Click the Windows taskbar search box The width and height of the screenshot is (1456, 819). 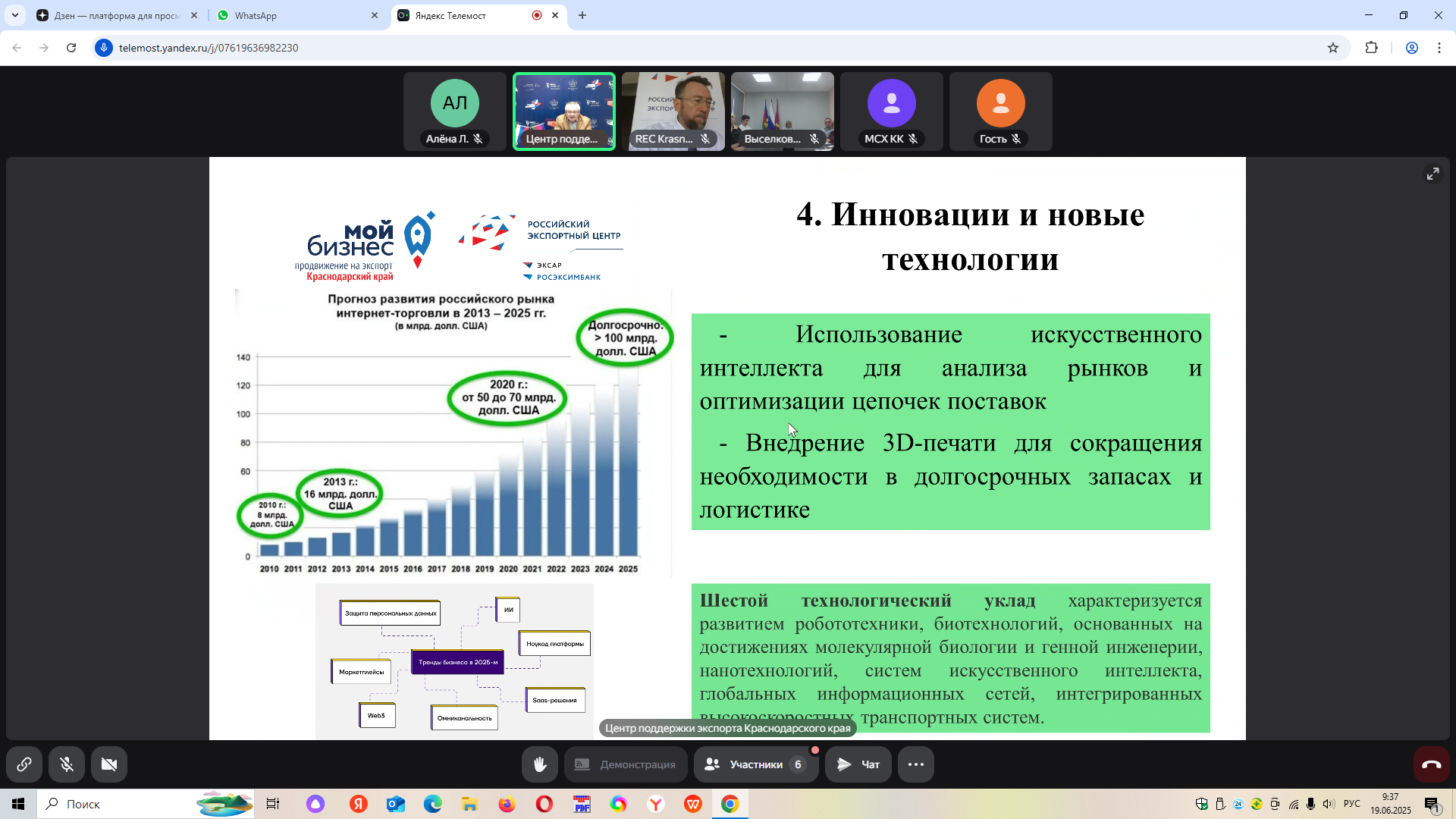point(114,804)
